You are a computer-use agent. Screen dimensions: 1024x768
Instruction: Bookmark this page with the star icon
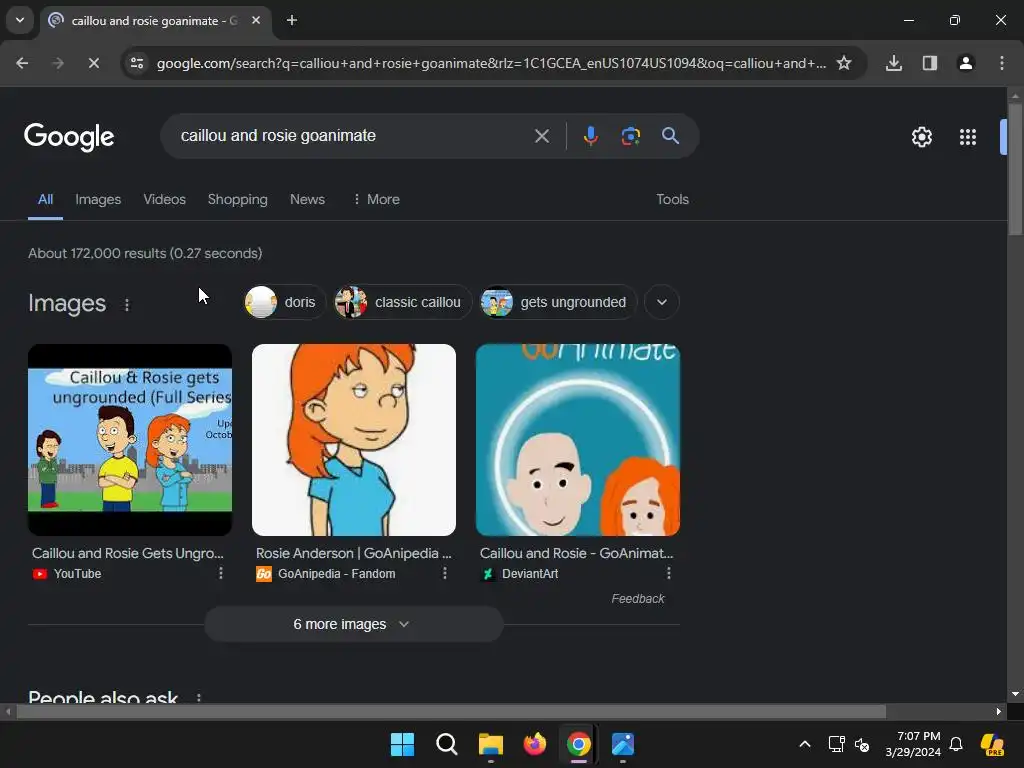[844, 63]
